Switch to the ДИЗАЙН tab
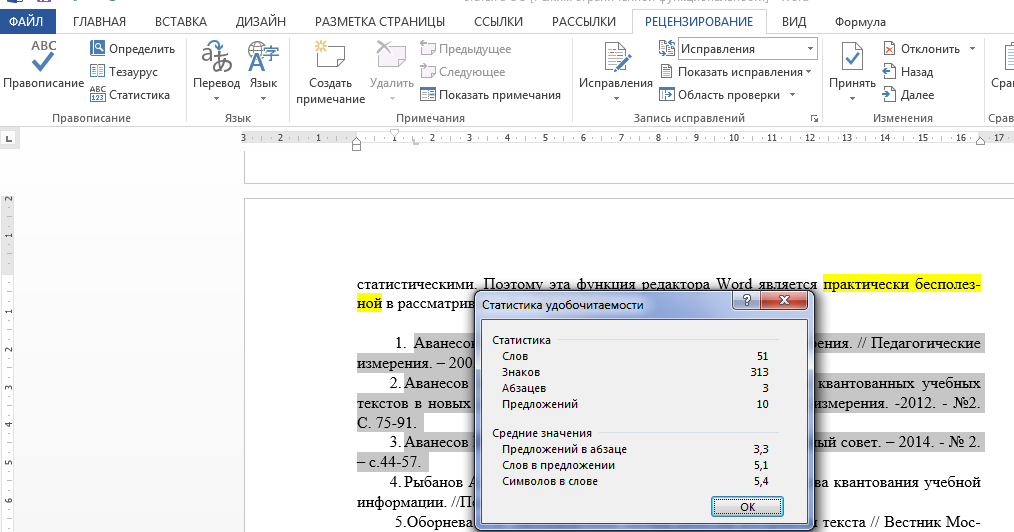Image resolution: width=1014 pixels, height=532 pixels. pyautogui.click(x=261, y=21)
